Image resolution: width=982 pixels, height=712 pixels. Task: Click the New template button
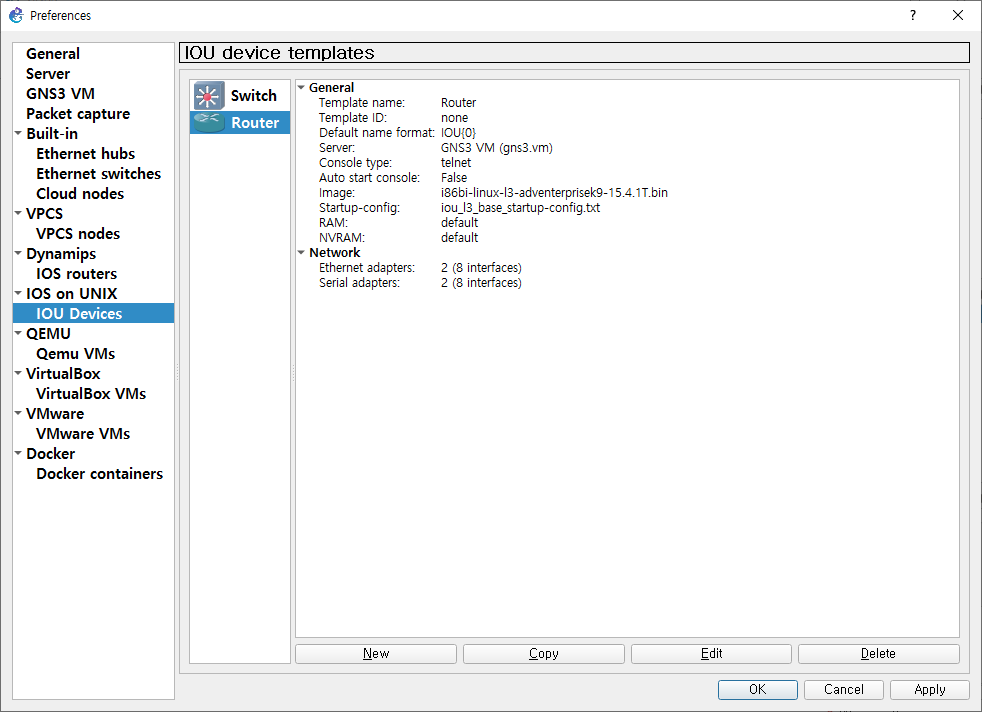point(376,654)
